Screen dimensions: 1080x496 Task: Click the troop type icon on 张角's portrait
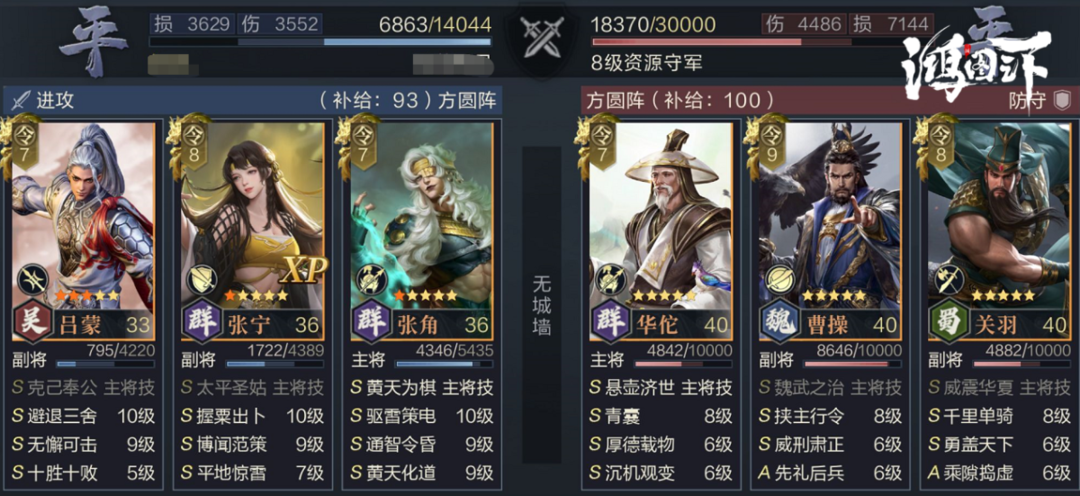click(371, 280)
